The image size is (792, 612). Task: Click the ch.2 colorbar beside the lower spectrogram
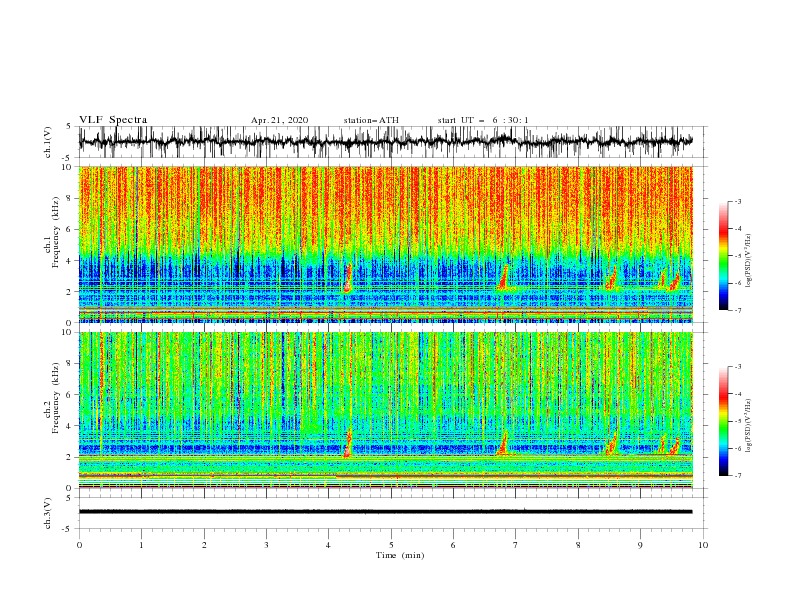[x=723, y=421]
